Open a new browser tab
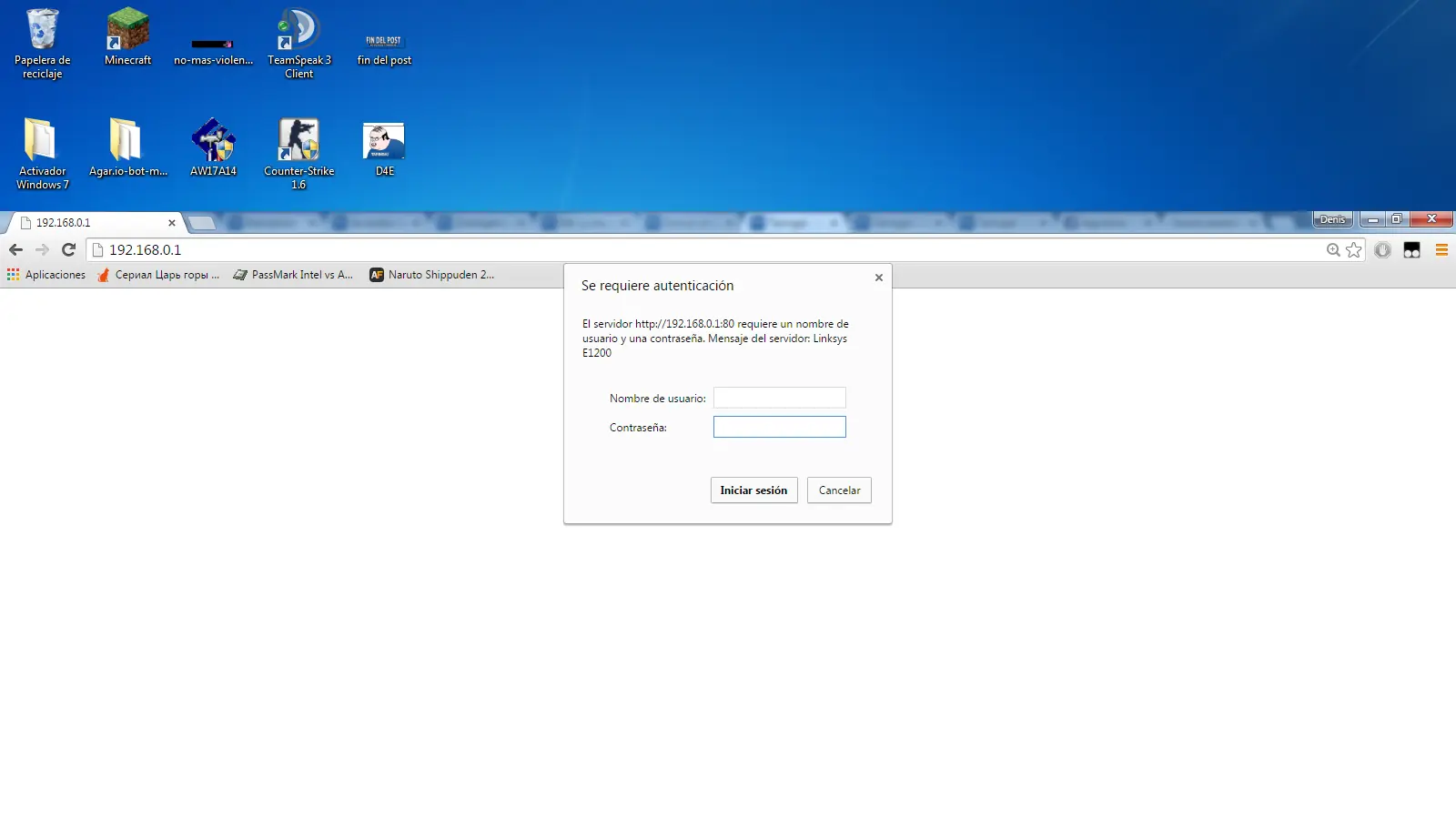This screenshot has height=819, width=1456. (x=201, y=223)
